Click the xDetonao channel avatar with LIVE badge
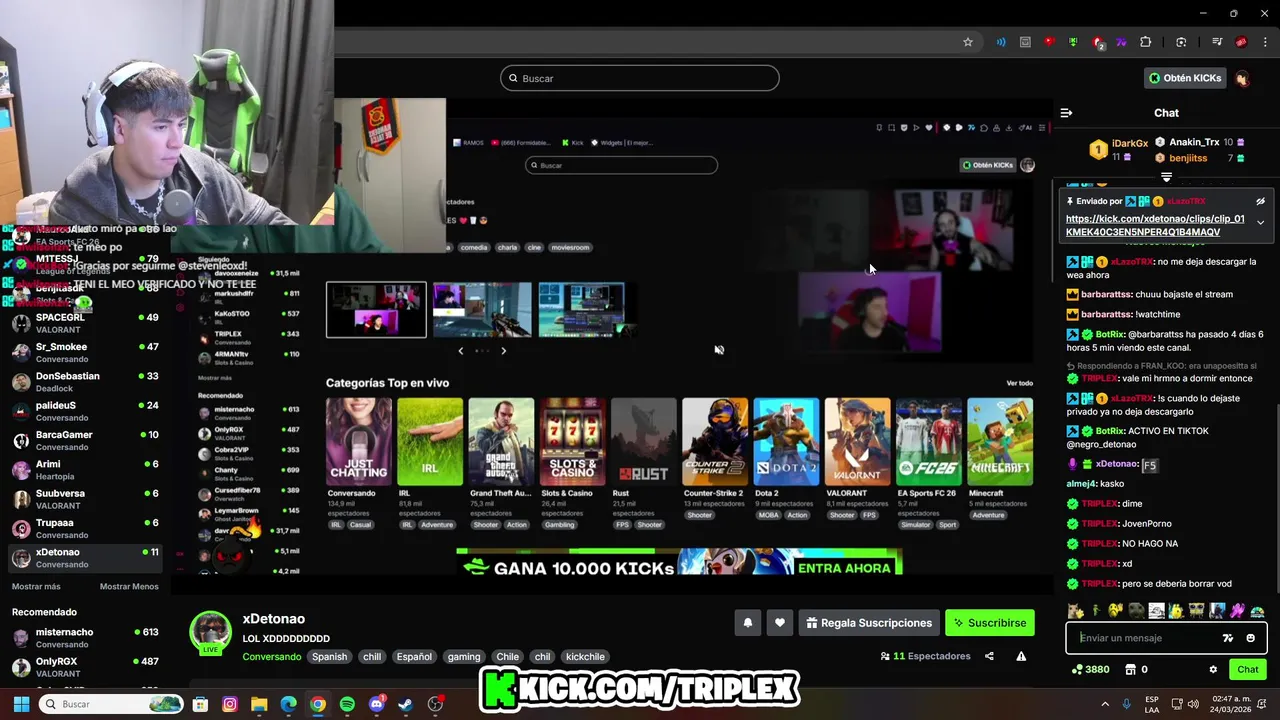1280x720 pixels. point(210,633)
